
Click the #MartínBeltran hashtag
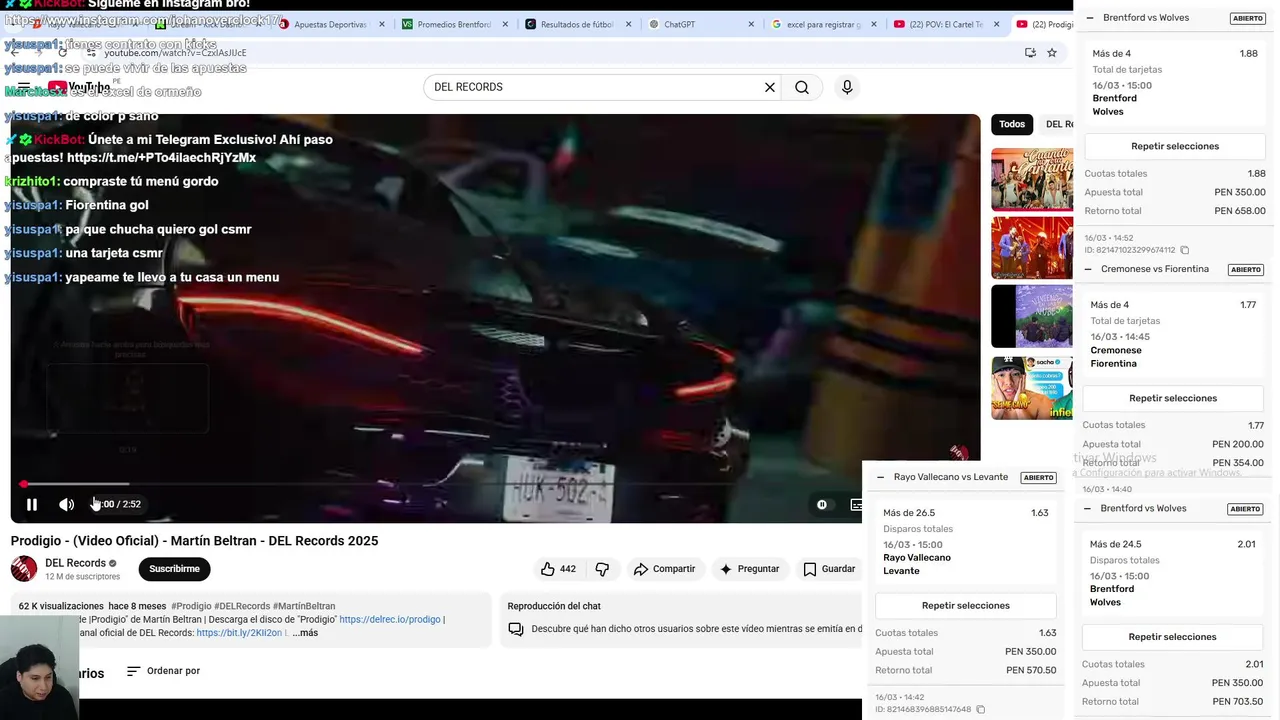tap(304, 606)
